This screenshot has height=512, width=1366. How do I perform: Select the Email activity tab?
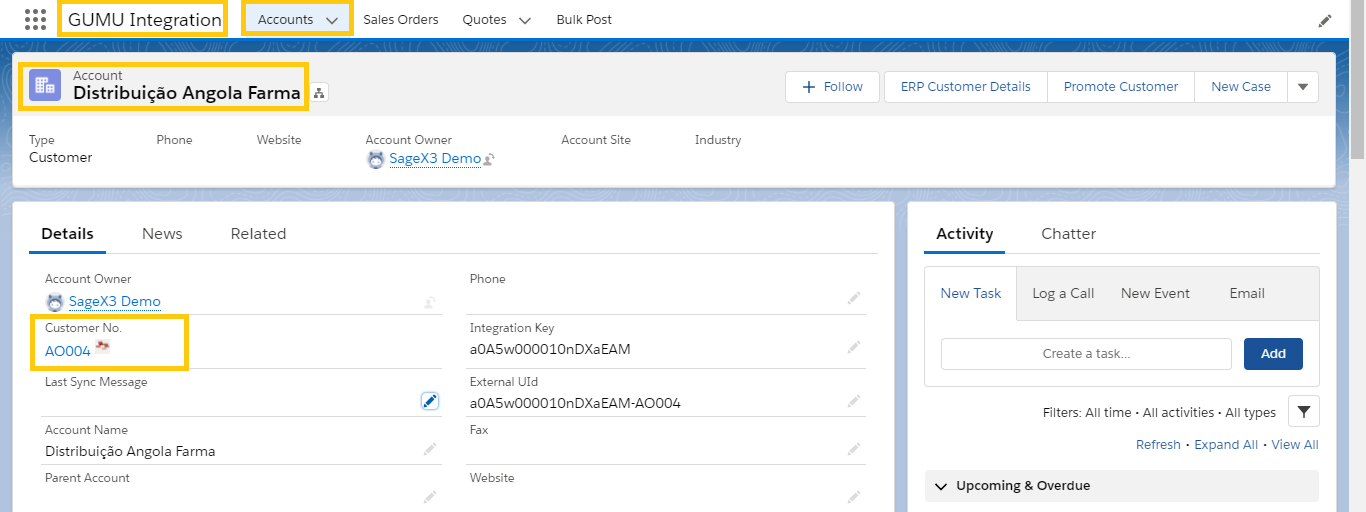tap(1247, 293)
